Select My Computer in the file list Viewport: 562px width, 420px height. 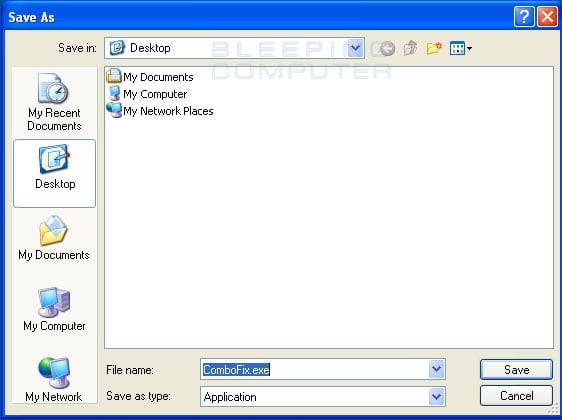pos(147,94)
